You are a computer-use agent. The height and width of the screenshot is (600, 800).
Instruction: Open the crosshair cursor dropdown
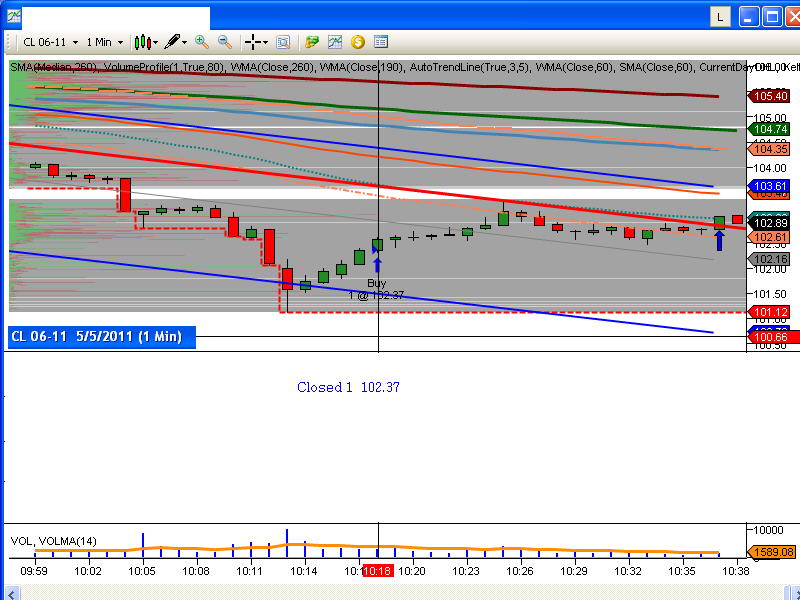(x=256, y=42)
